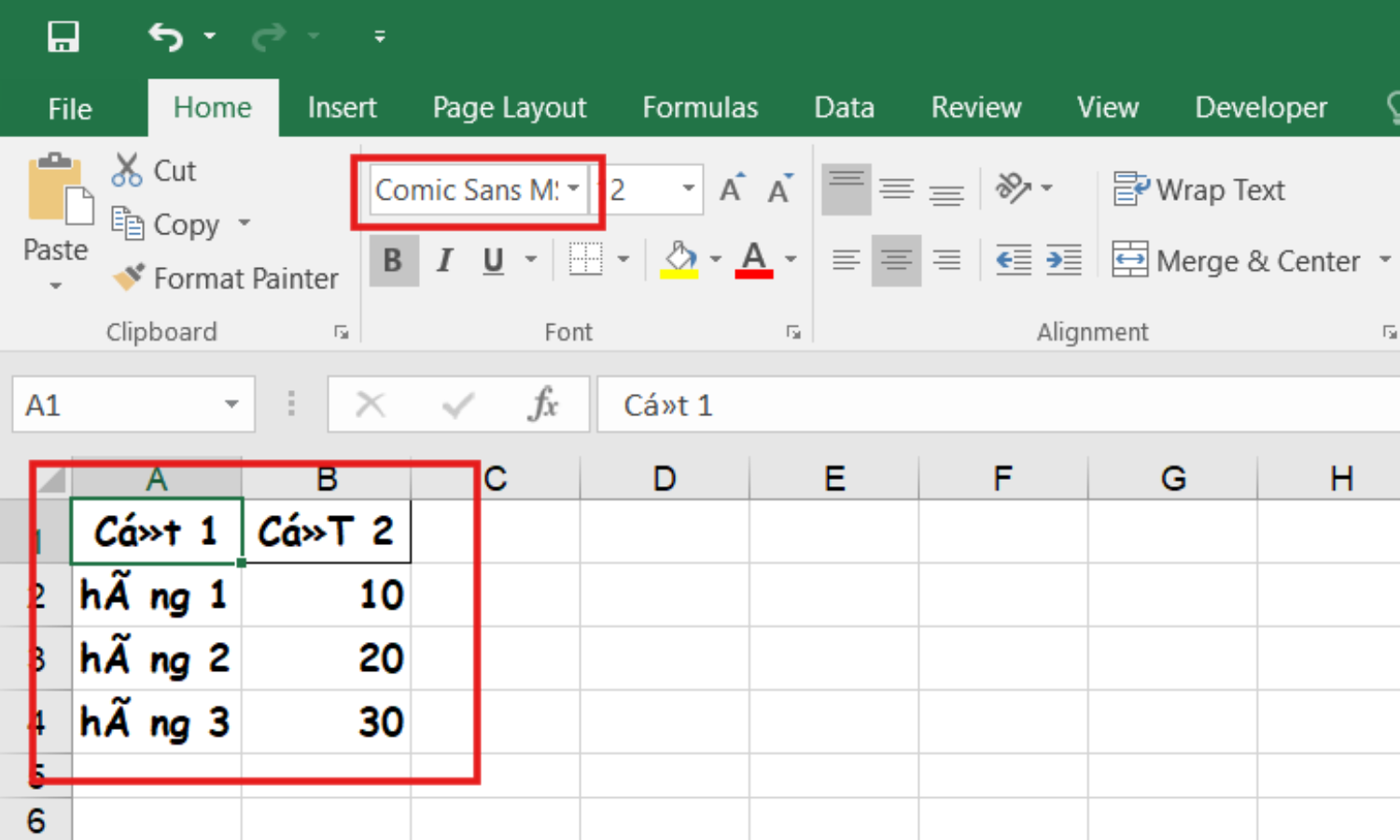Open the Wrap Text option
1400x840 pixels.
pos(1197,189)
